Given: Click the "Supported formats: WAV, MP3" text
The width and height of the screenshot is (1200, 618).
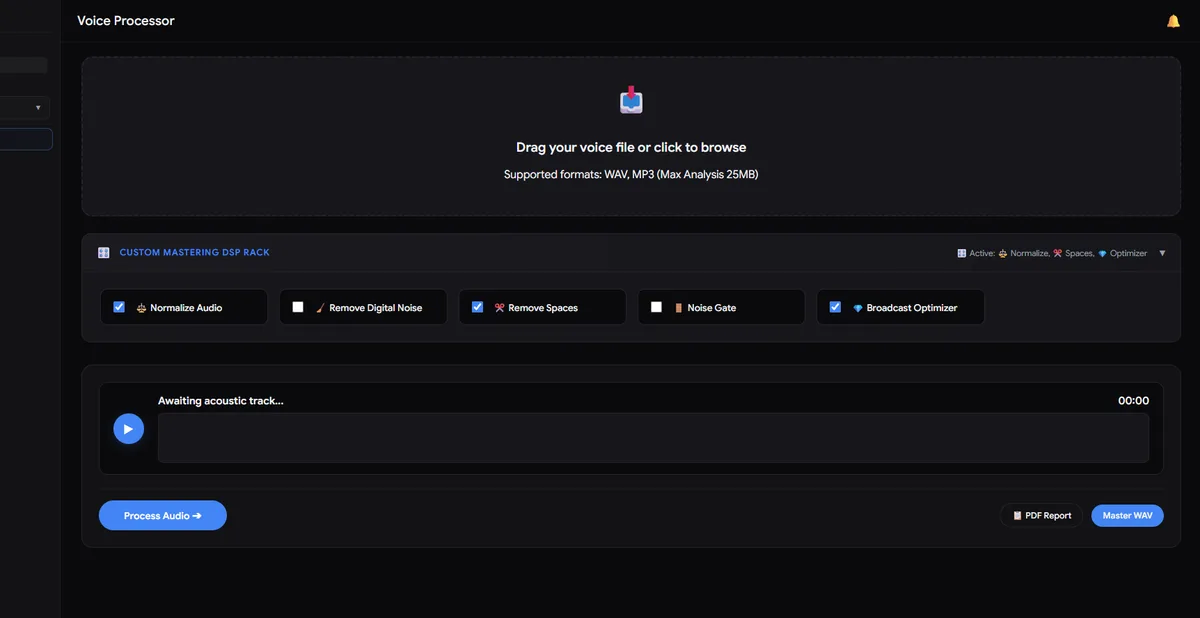Looking at the screenshot, I should (x=631, y=175).
